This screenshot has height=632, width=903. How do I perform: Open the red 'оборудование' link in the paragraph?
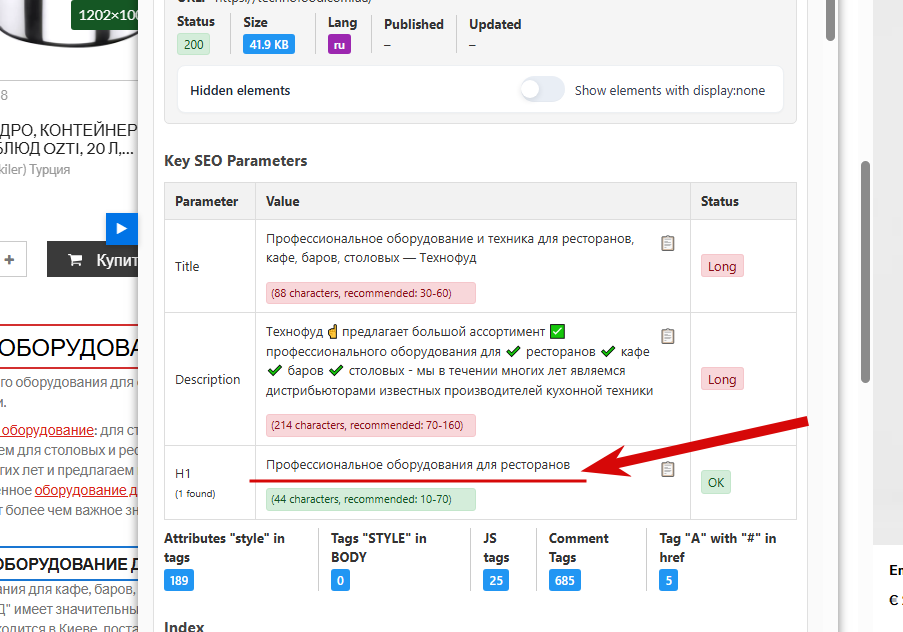pyautogui.click(x=48, y=430)
